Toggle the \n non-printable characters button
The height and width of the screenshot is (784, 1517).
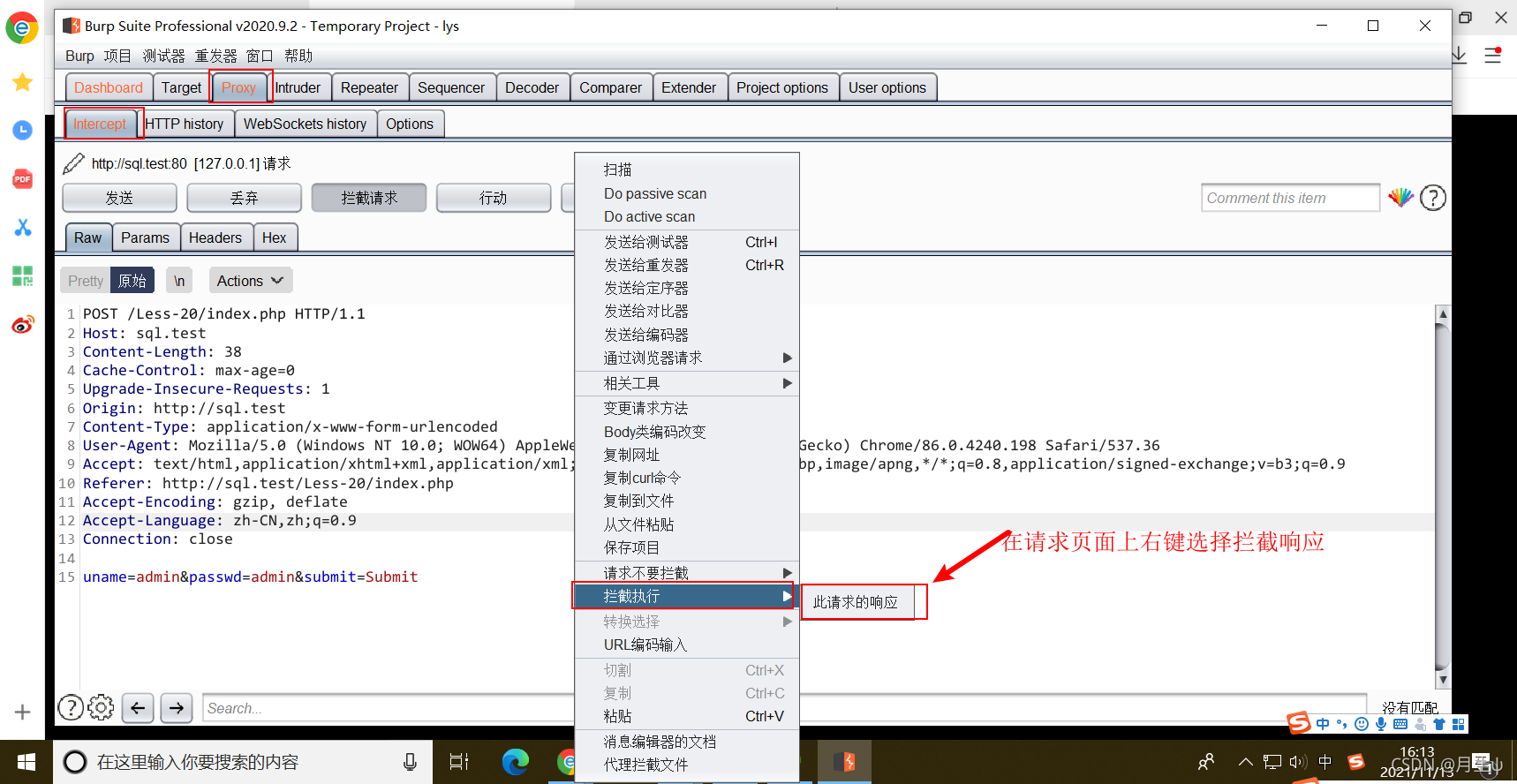point(179,281)
